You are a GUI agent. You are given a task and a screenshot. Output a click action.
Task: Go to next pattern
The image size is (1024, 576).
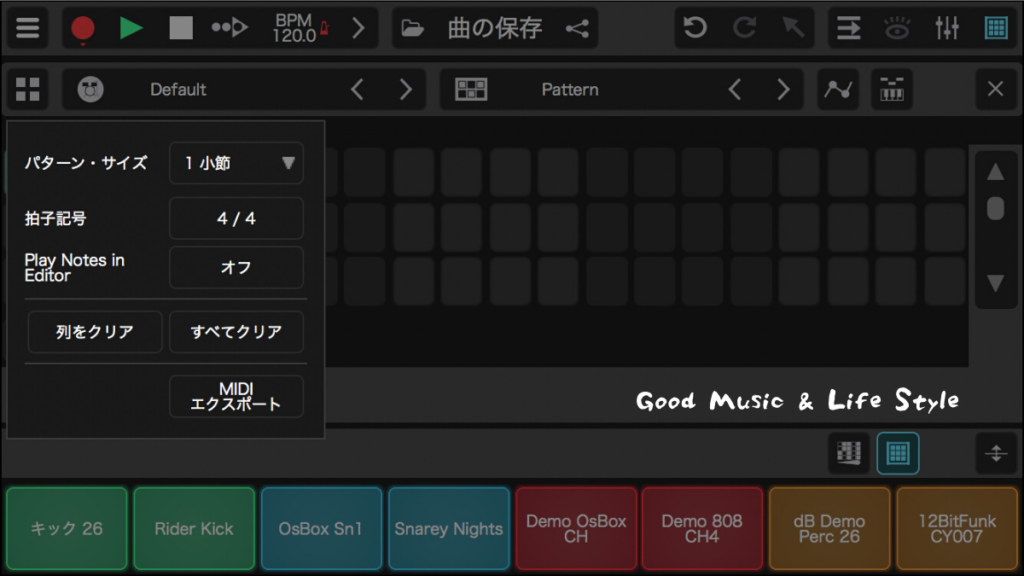coord(783,89)
